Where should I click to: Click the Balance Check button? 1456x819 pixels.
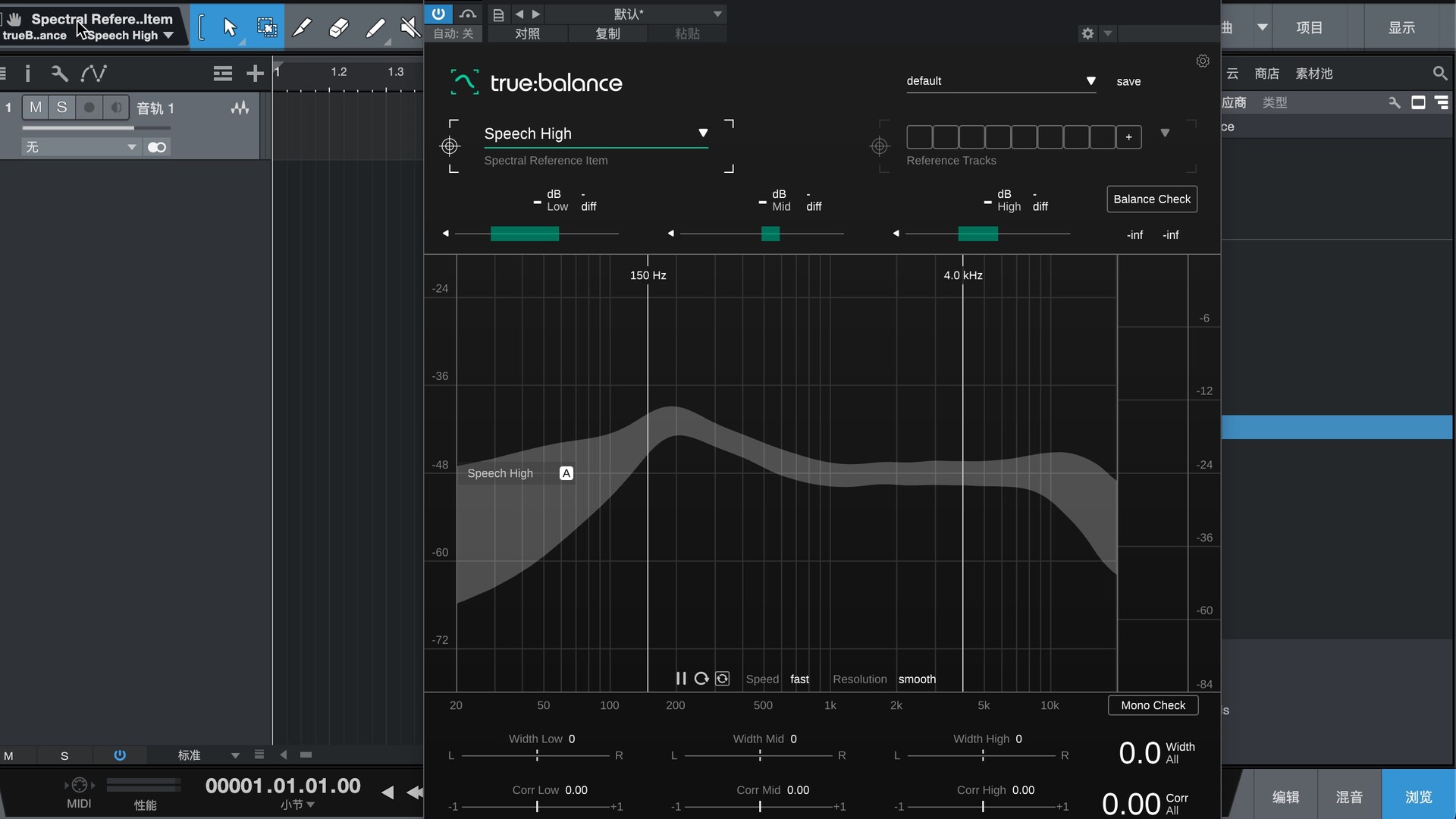(x=1152, y=199)
